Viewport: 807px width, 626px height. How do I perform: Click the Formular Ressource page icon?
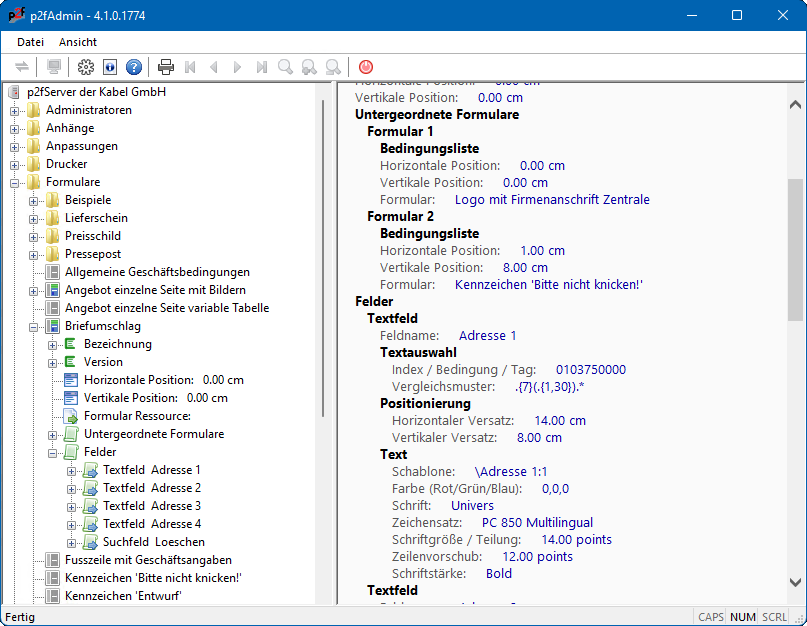71,416
